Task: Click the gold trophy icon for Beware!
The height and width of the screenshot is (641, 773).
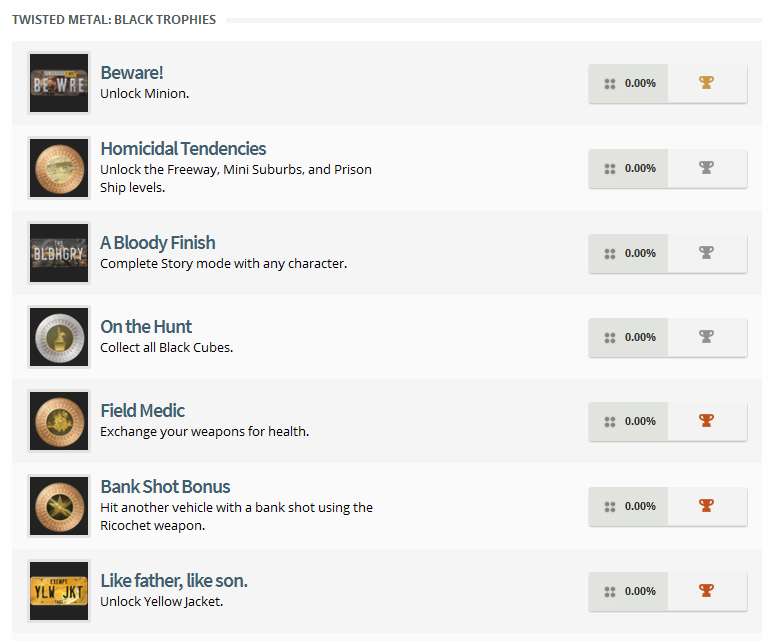Action: click(707, 83)
